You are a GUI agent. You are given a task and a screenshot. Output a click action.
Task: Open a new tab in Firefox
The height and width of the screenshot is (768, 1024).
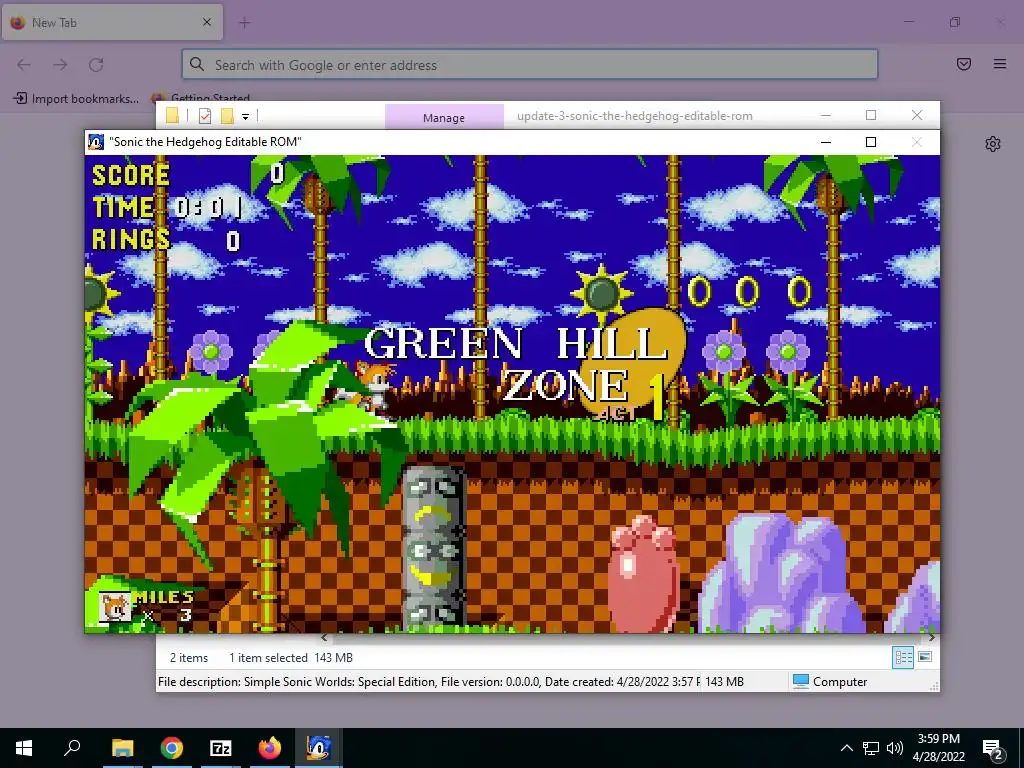[x=245, y=23]
